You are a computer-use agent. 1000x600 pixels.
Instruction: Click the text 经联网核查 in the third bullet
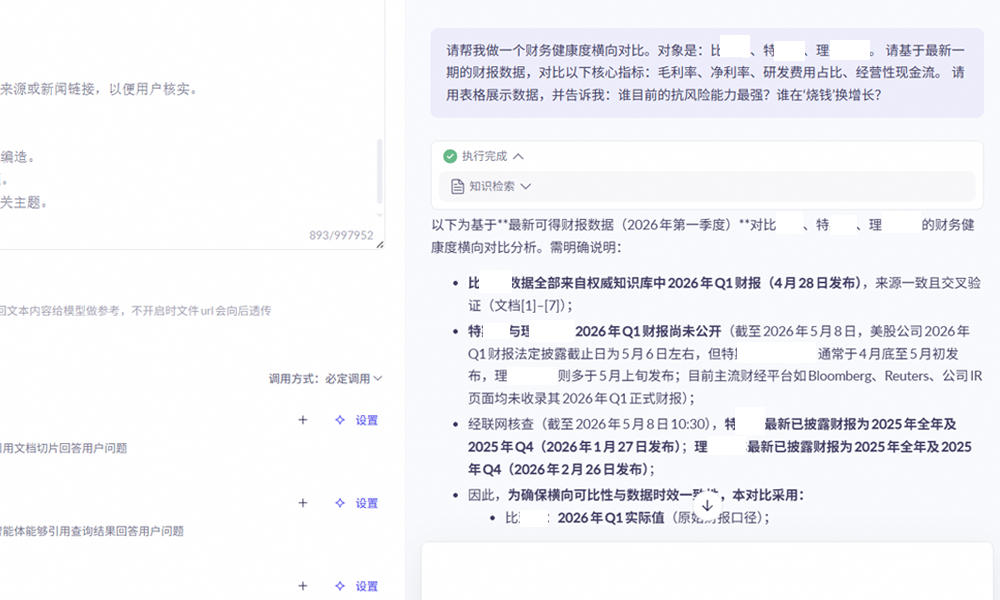501,424
